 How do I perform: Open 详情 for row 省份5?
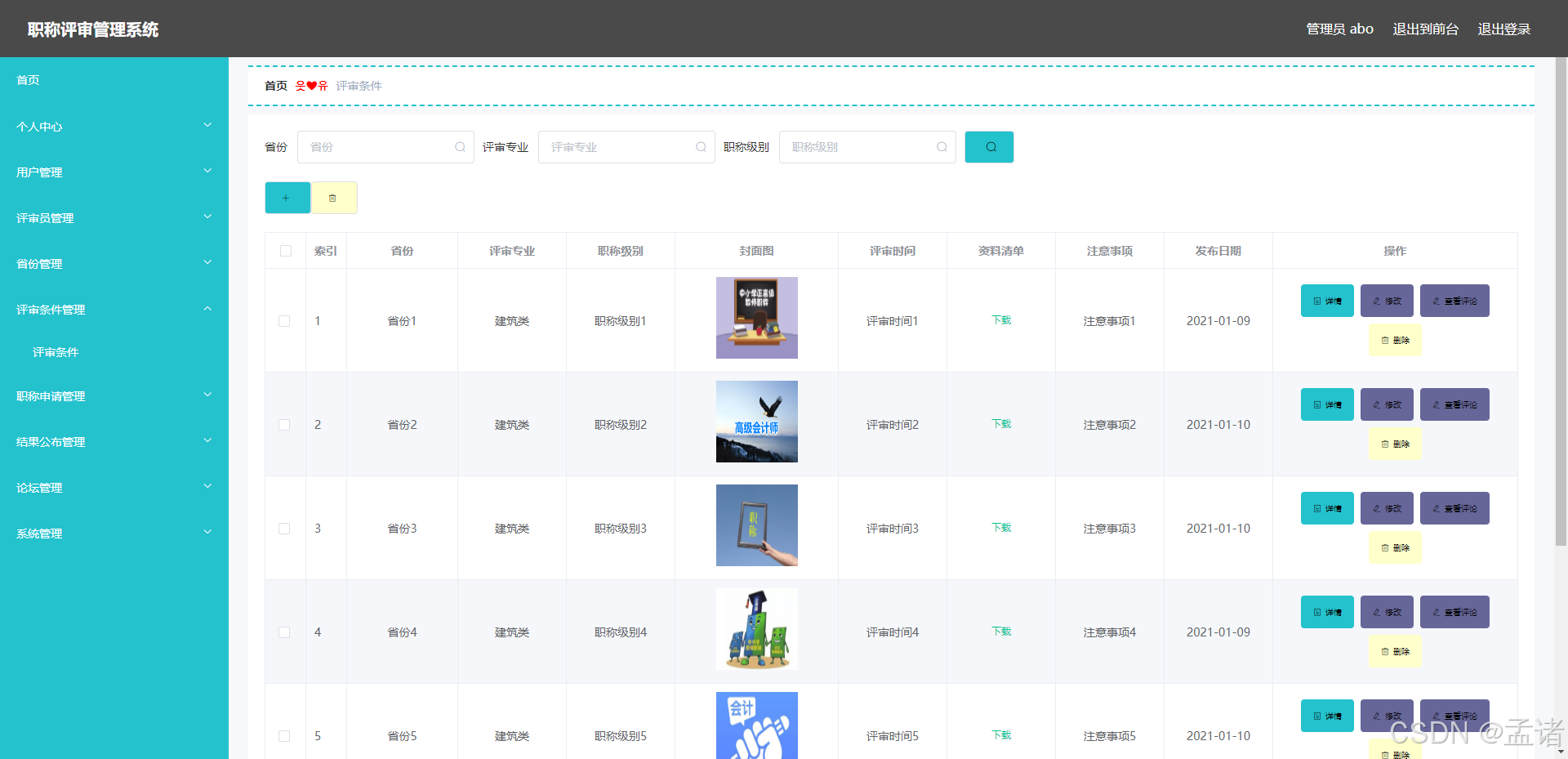tap(1327, 716)
